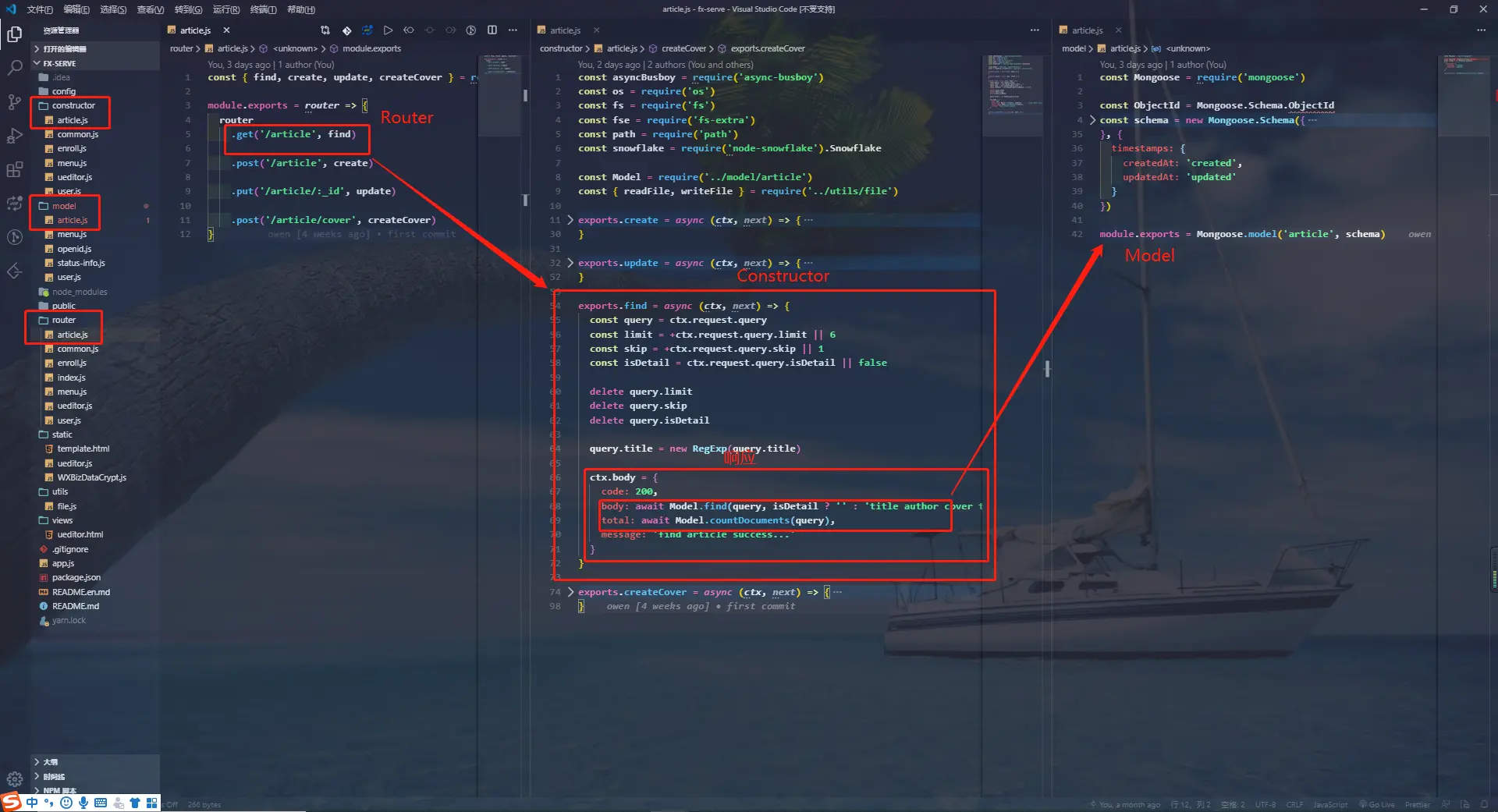
Task: Open the Extensions view in activity bar
Action: click(x=14, y=169)
